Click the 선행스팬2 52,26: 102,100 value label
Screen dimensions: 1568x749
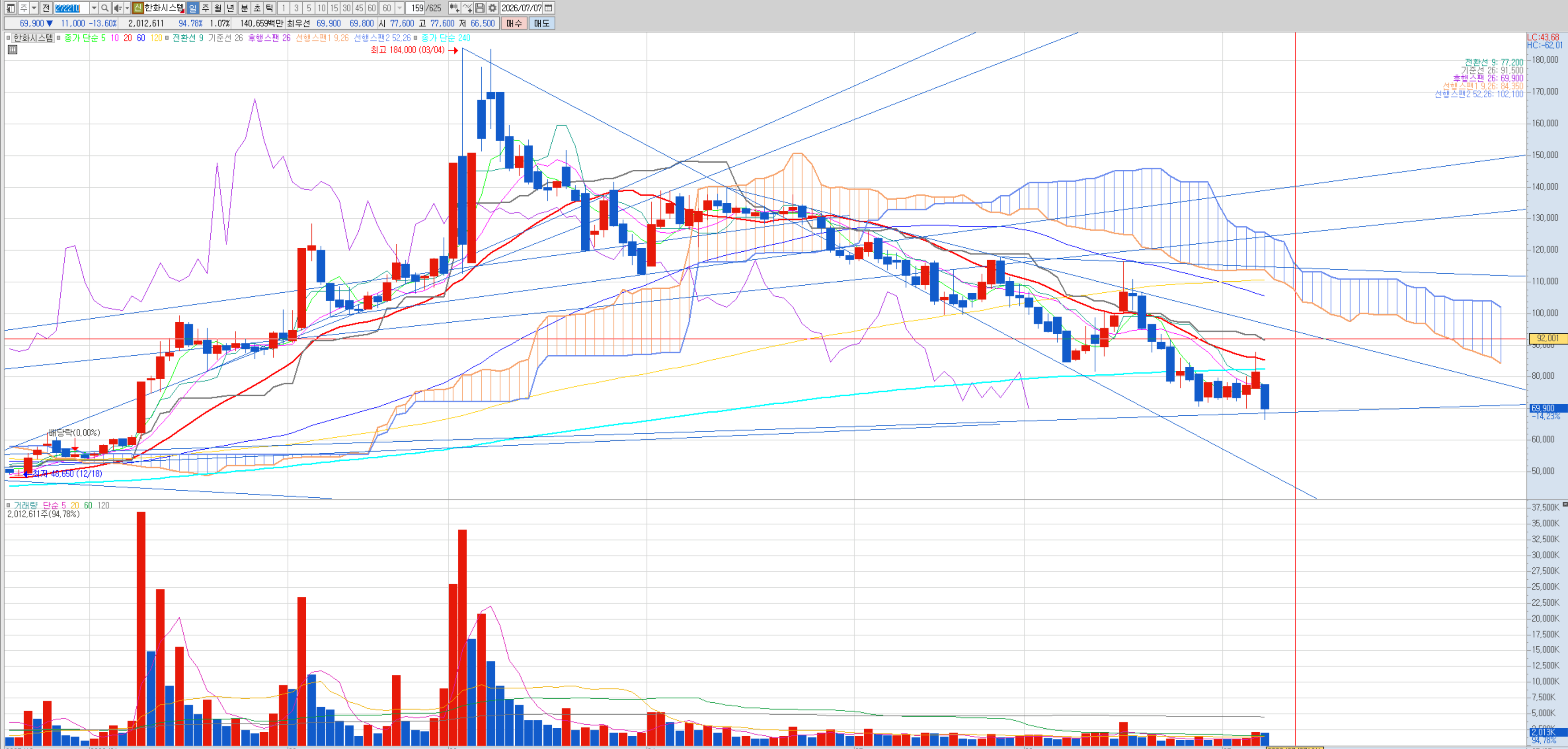click(1479, 94)
